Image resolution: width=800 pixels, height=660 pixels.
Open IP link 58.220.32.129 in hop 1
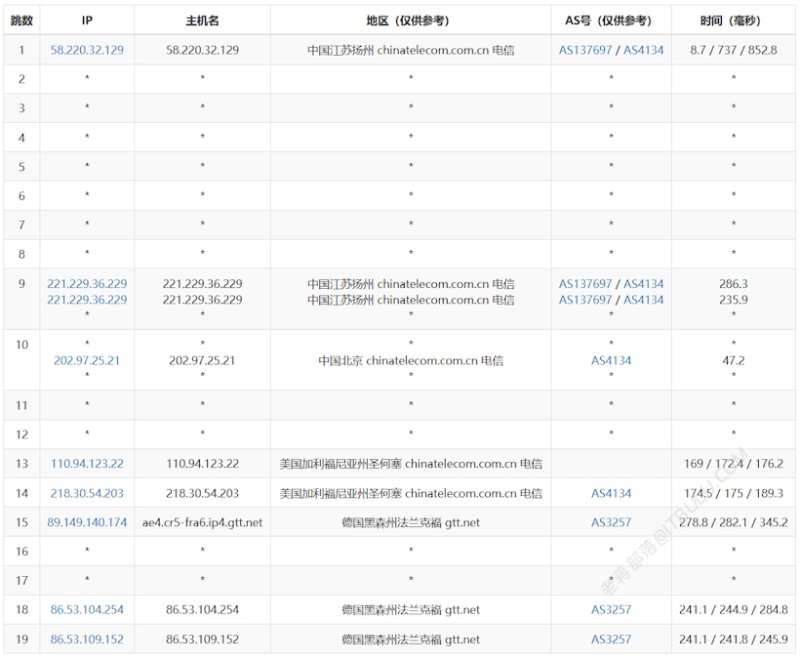(x=87, y=50)
